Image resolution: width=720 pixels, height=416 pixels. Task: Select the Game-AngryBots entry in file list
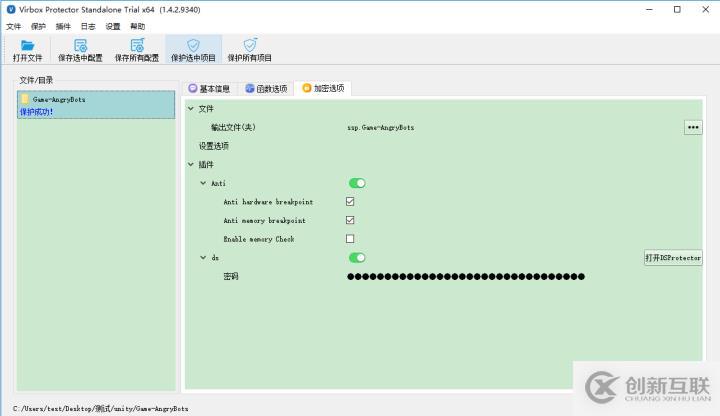pos(96,105)
